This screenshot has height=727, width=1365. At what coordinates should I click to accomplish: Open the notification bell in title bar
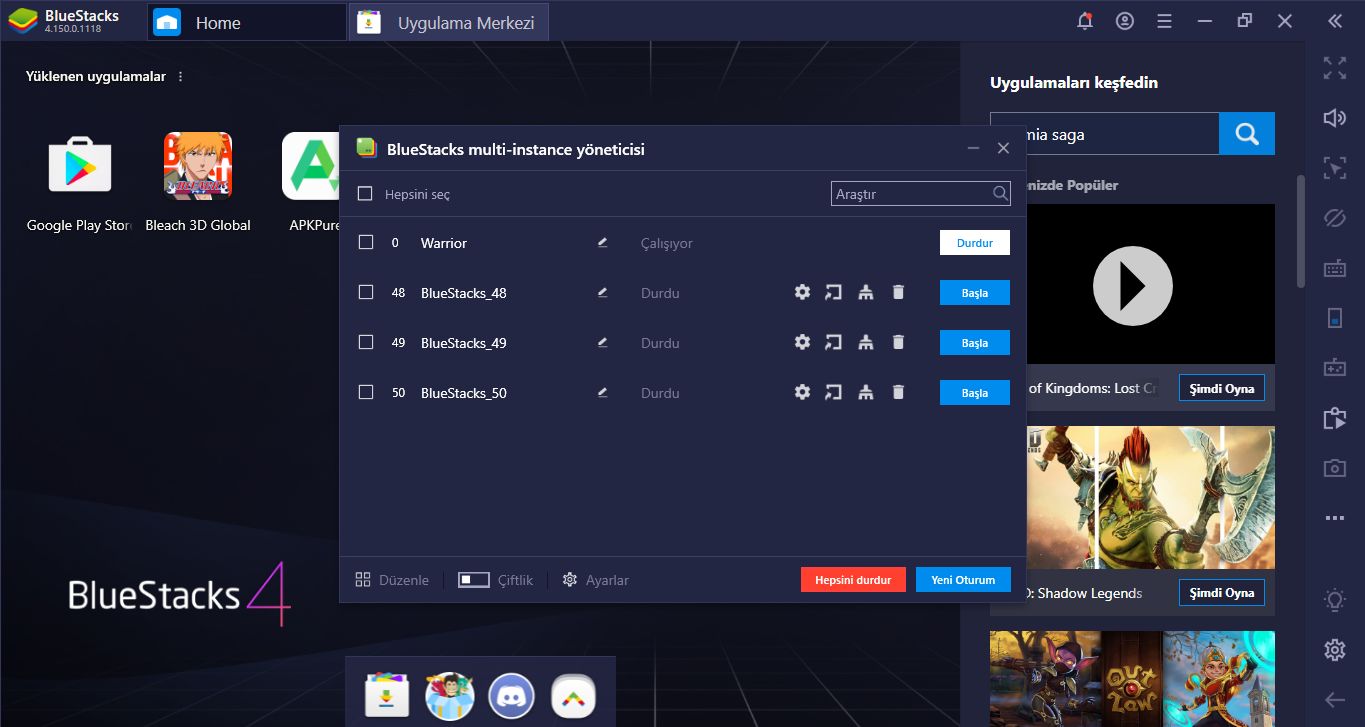[1085, 21]
